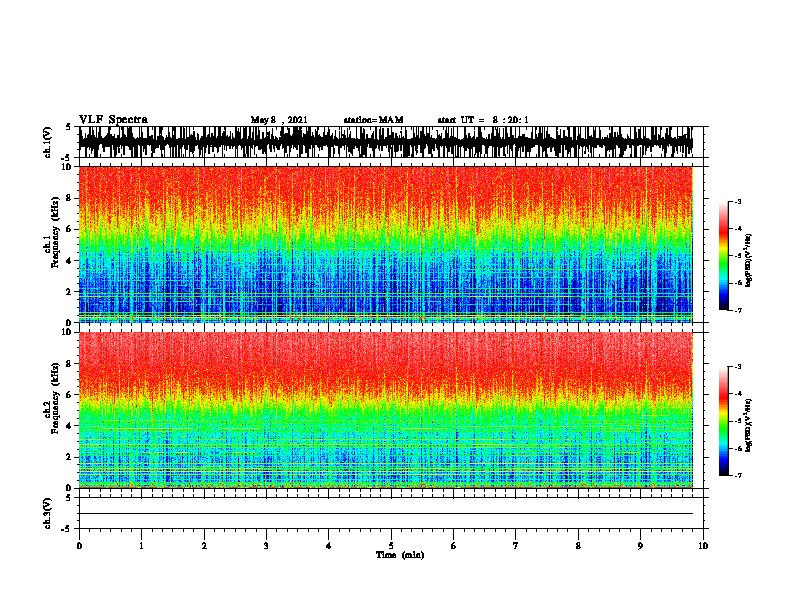Click the '-3' label on ch.1 color bar
Image resolution: width=792 pixels, height=612 pixels.
738,201
